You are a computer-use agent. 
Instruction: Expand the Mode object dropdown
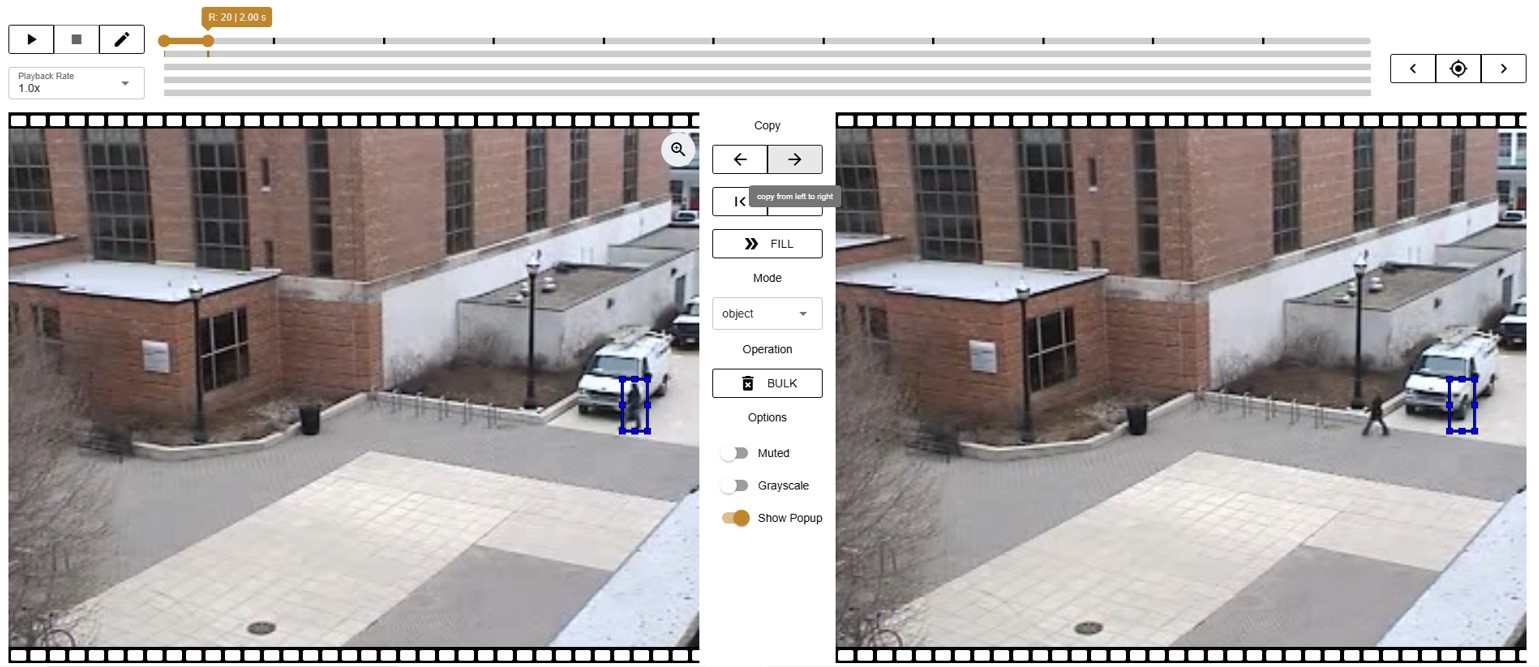point(767,314)
